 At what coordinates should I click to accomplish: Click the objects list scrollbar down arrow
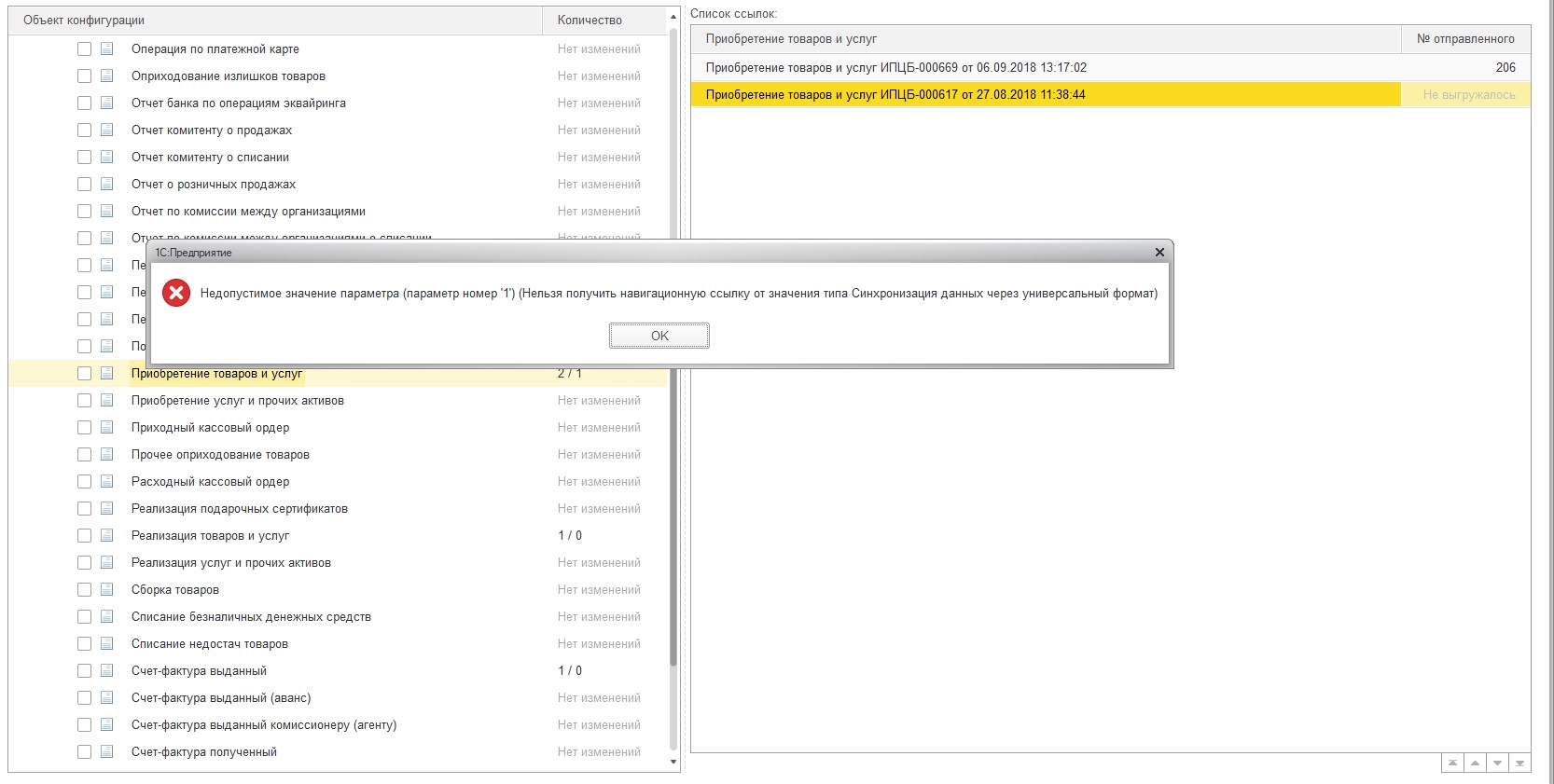[673, 763]
